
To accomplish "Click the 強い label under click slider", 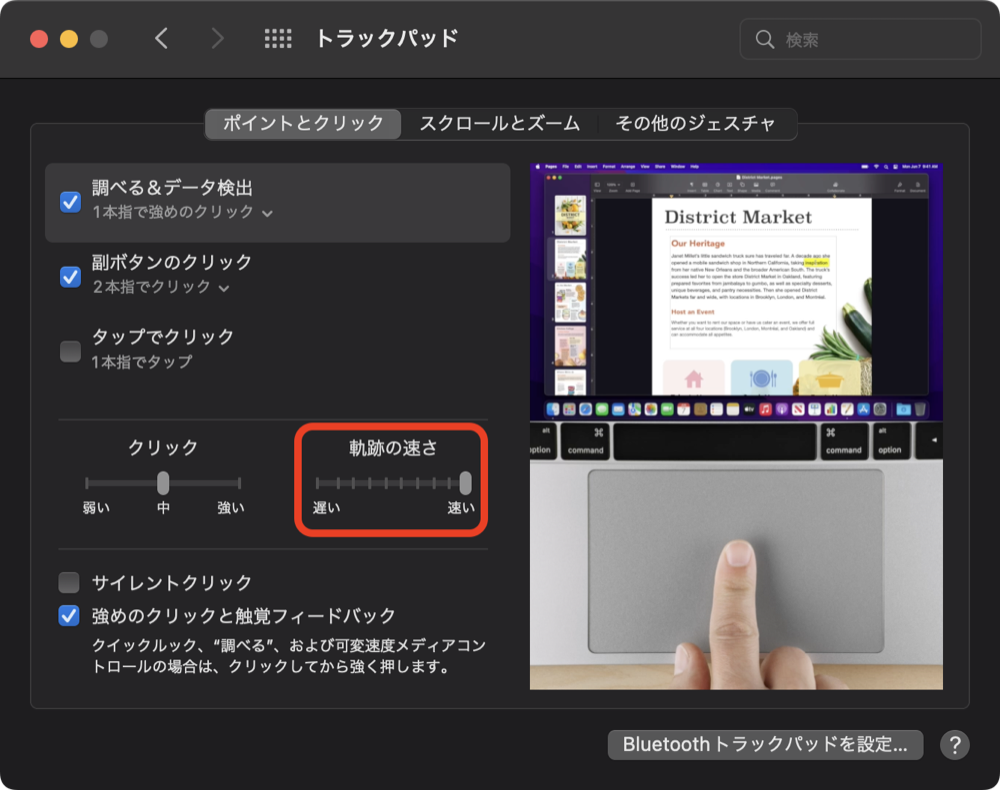I will tap(230, 508).
